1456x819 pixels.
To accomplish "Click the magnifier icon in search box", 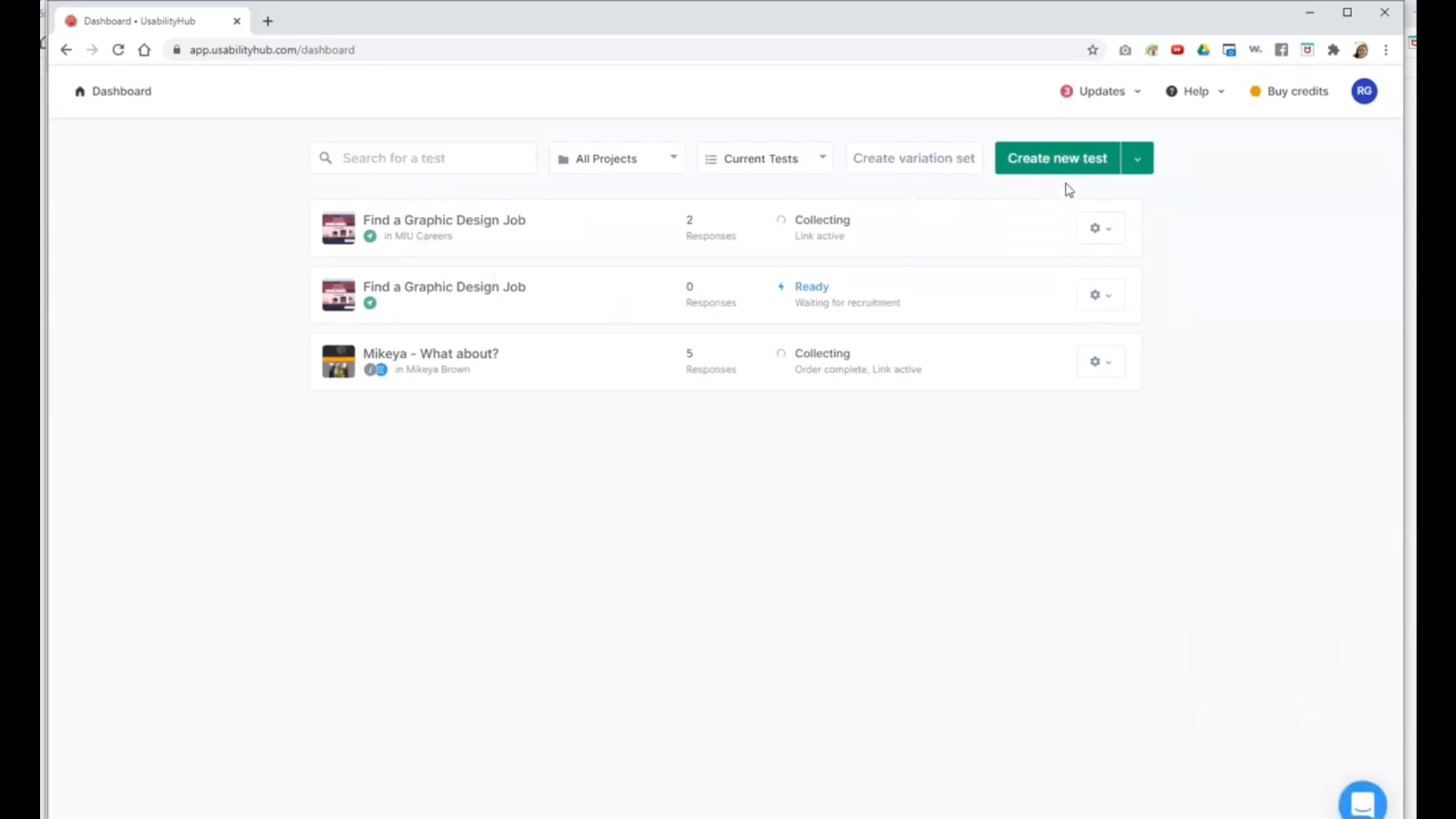I will click(325, 158).
